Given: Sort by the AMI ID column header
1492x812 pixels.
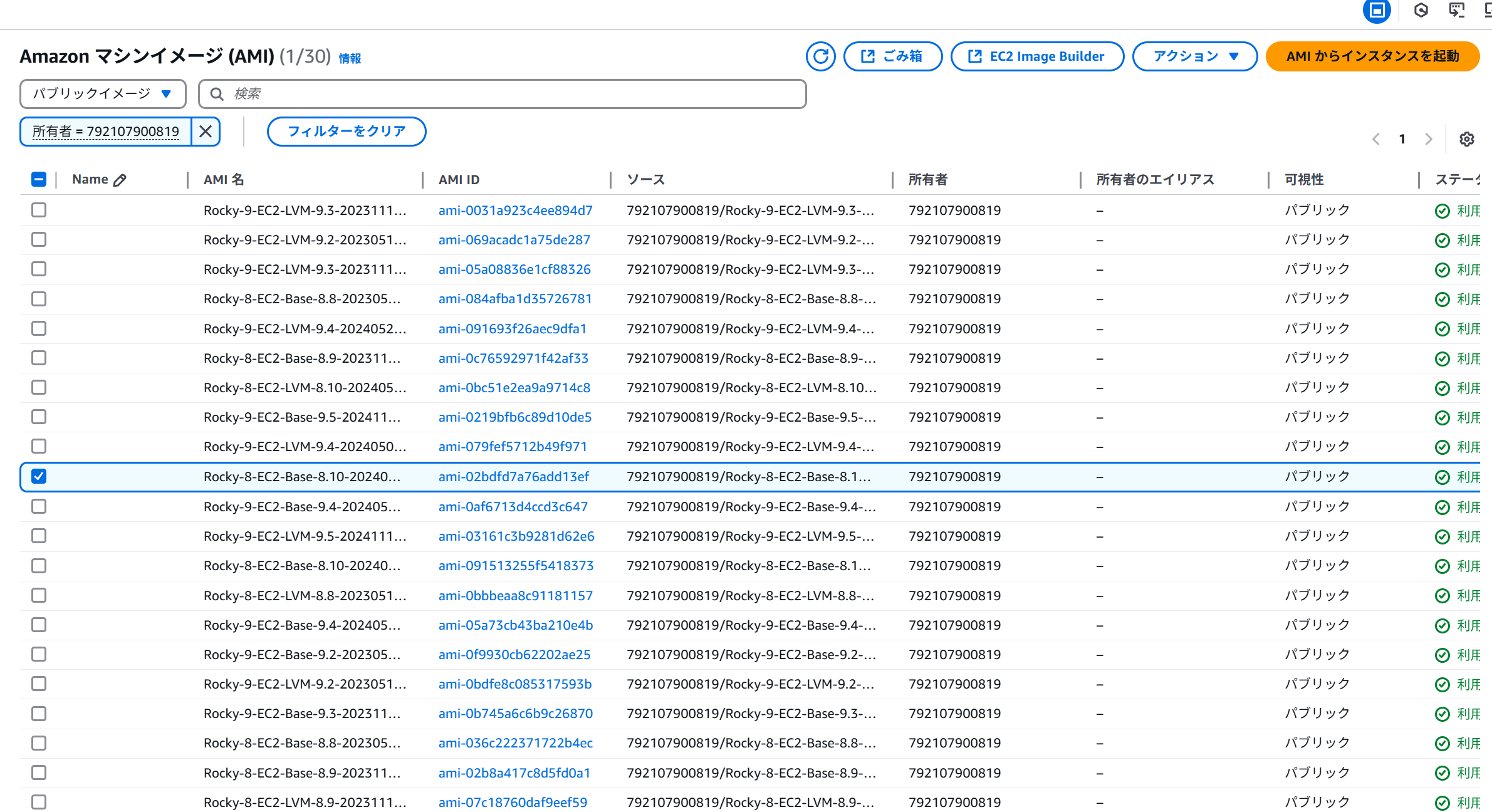Looking at the screenshot, I should 459,180.
